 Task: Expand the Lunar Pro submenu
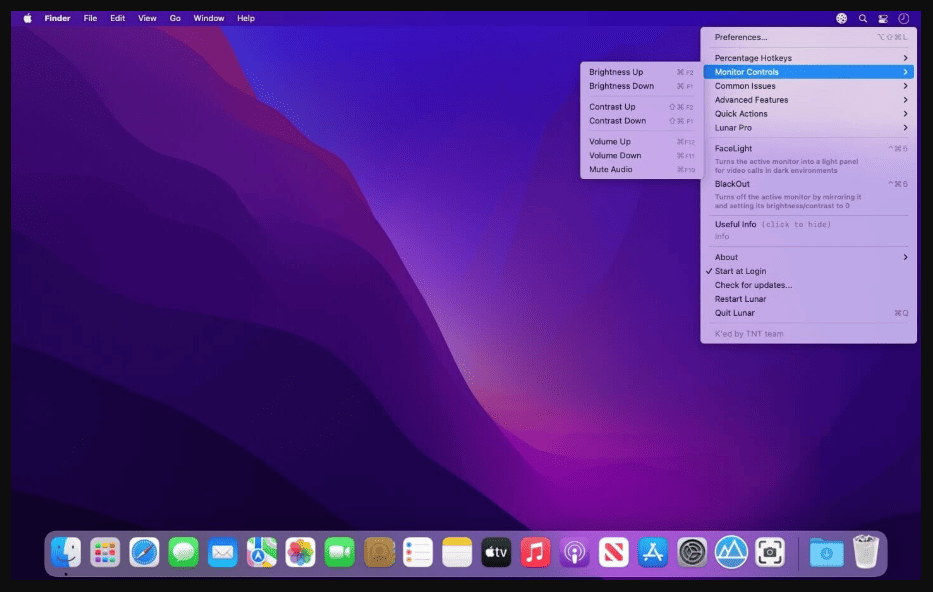pyautogui.click(x=808, y=128)
